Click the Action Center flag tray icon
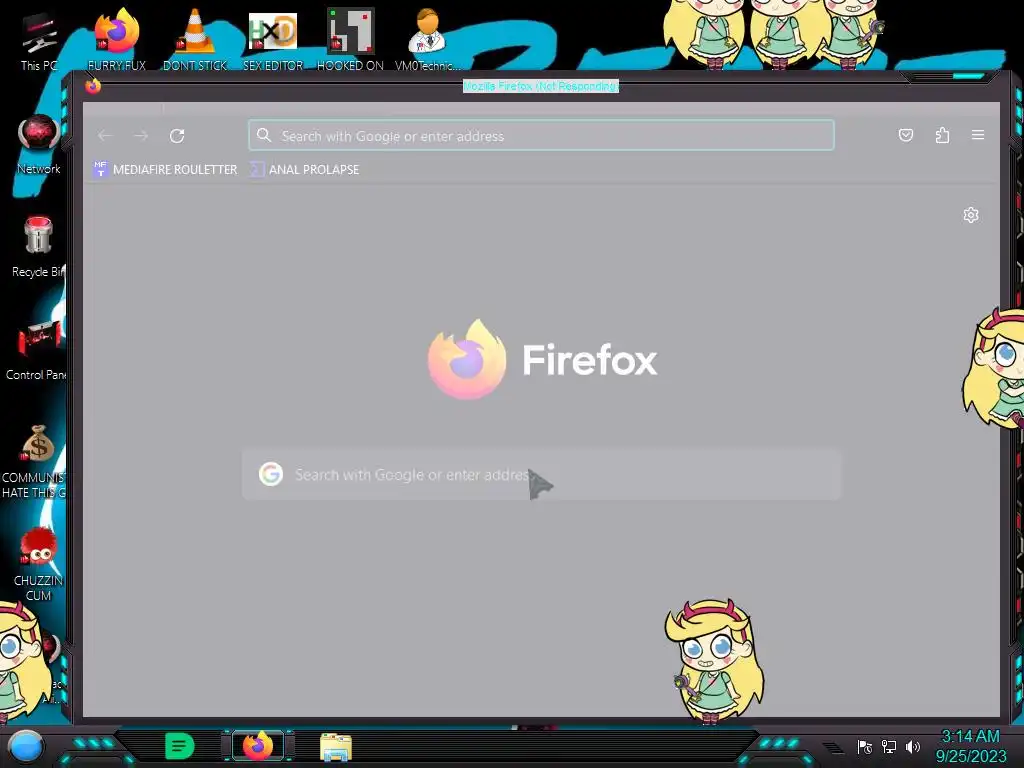This screenshot has width=1024, height=768. (x=865, y=746)
